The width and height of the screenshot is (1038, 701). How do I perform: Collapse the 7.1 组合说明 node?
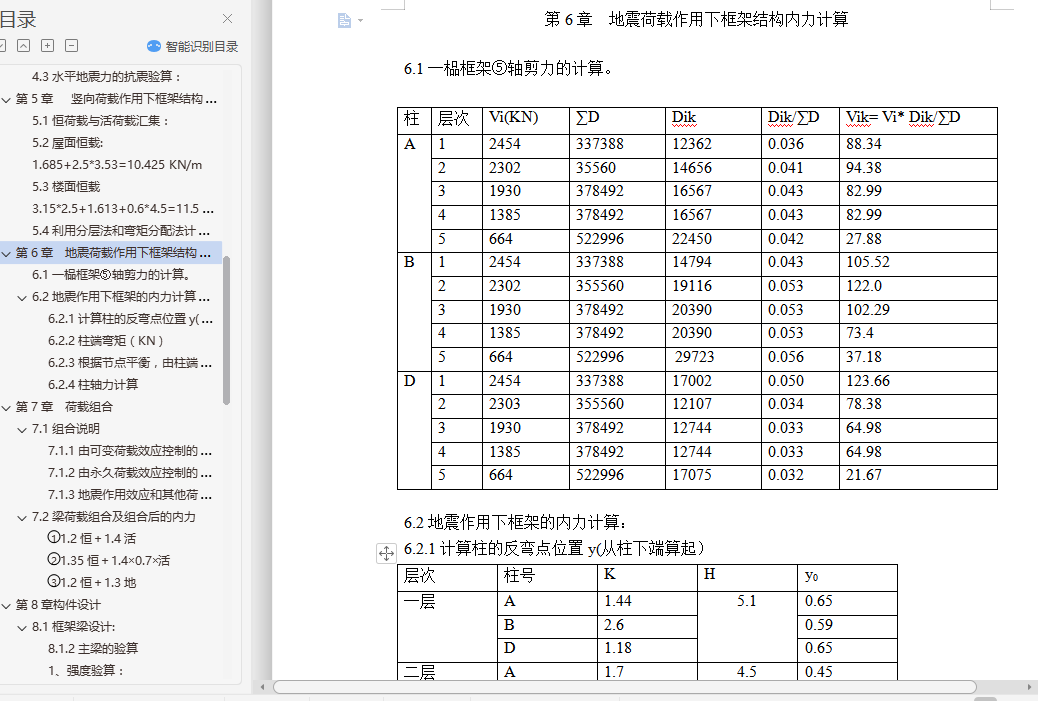click(22, 430)
